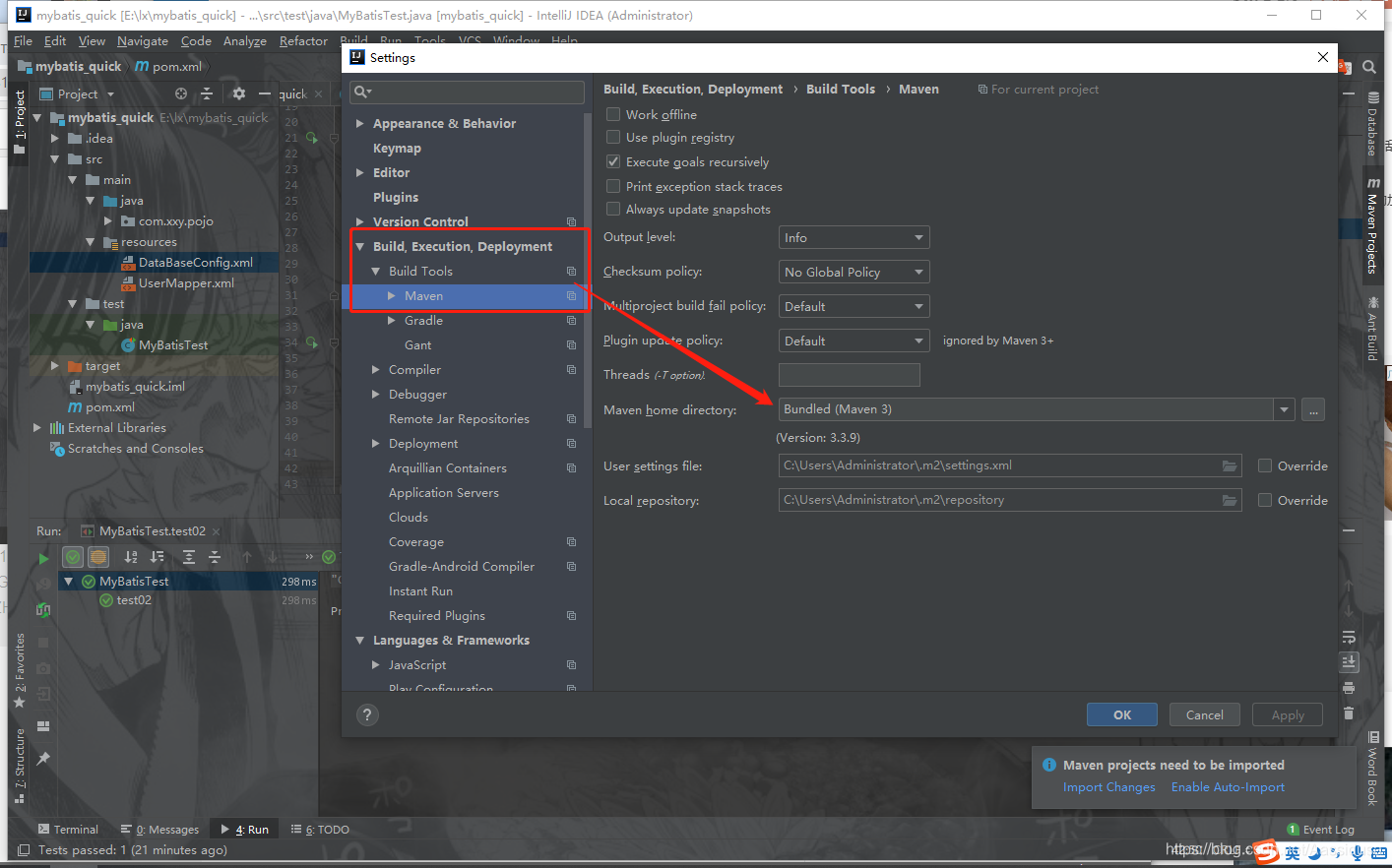
Task: Expand Compiler settings node
Action: point(376,370)
